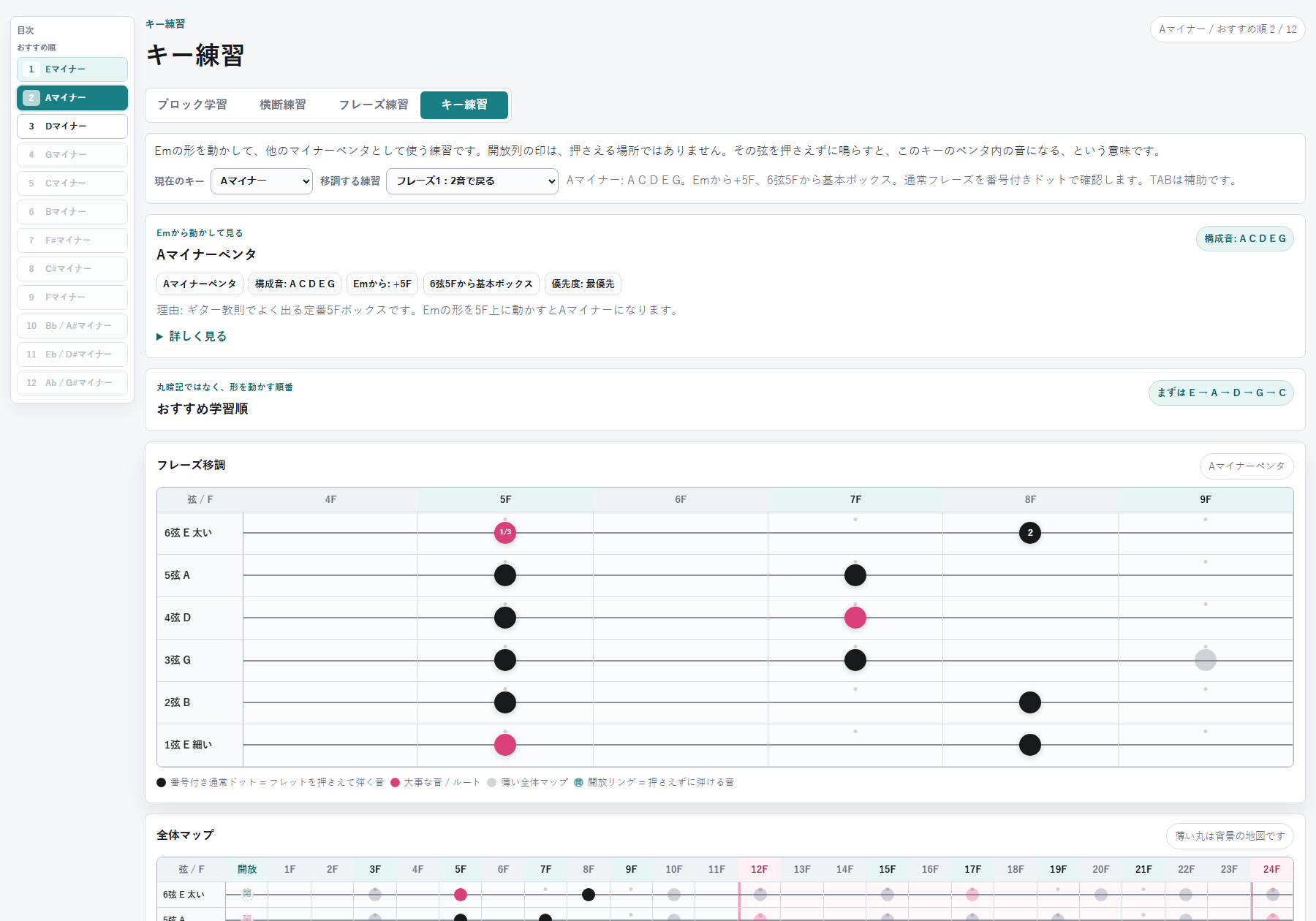Open C#マイナー item numbered 8

(72, 269)
